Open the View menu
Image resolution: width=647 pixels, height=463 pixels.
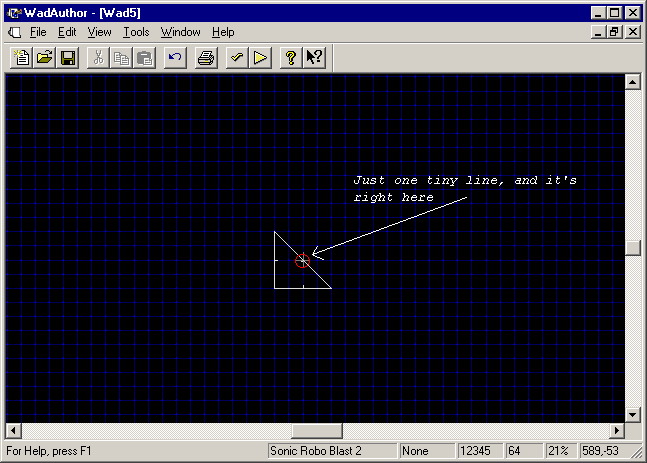click(99, 32)
